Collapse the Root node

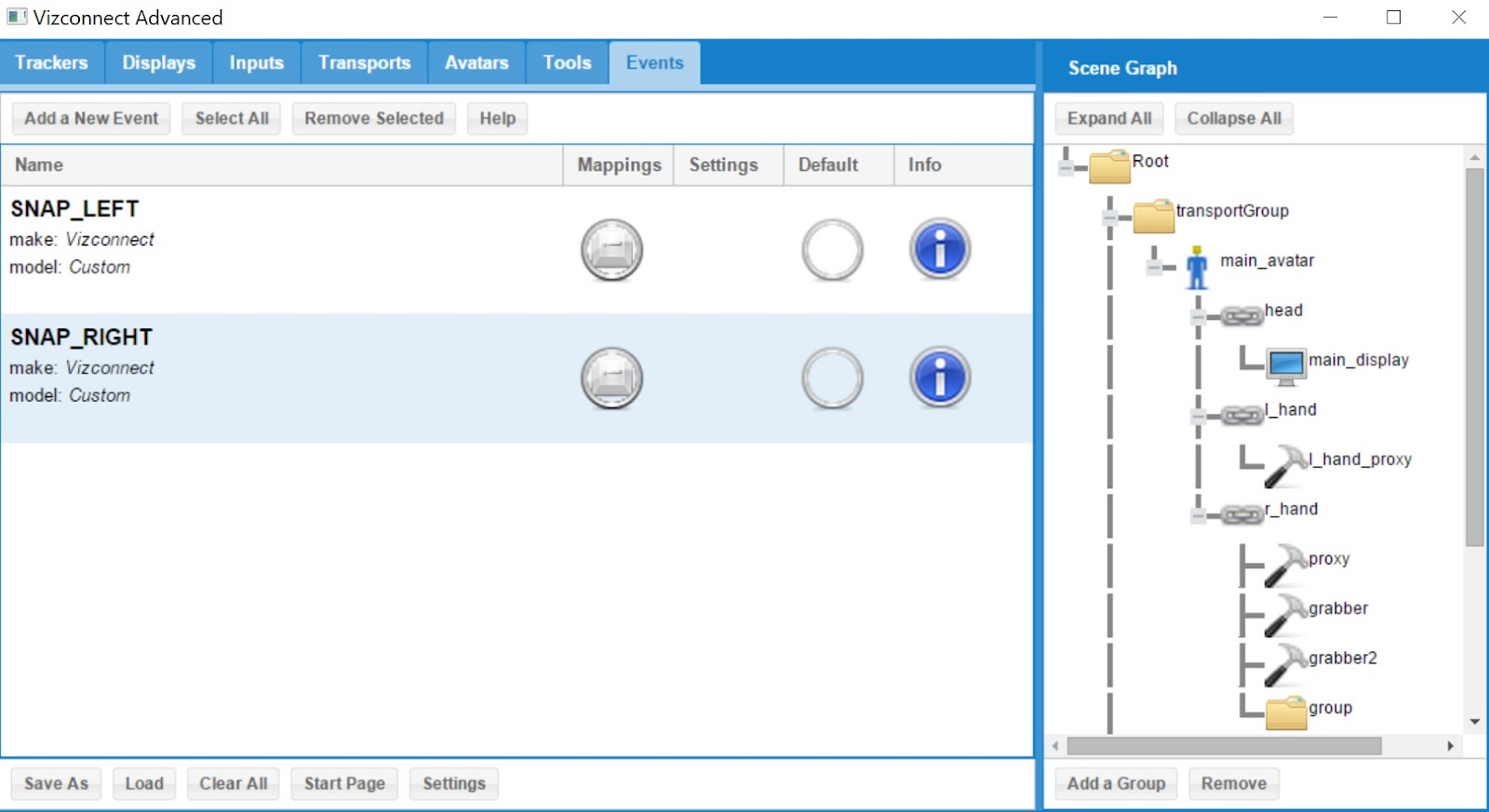(x=1066, y=168)
